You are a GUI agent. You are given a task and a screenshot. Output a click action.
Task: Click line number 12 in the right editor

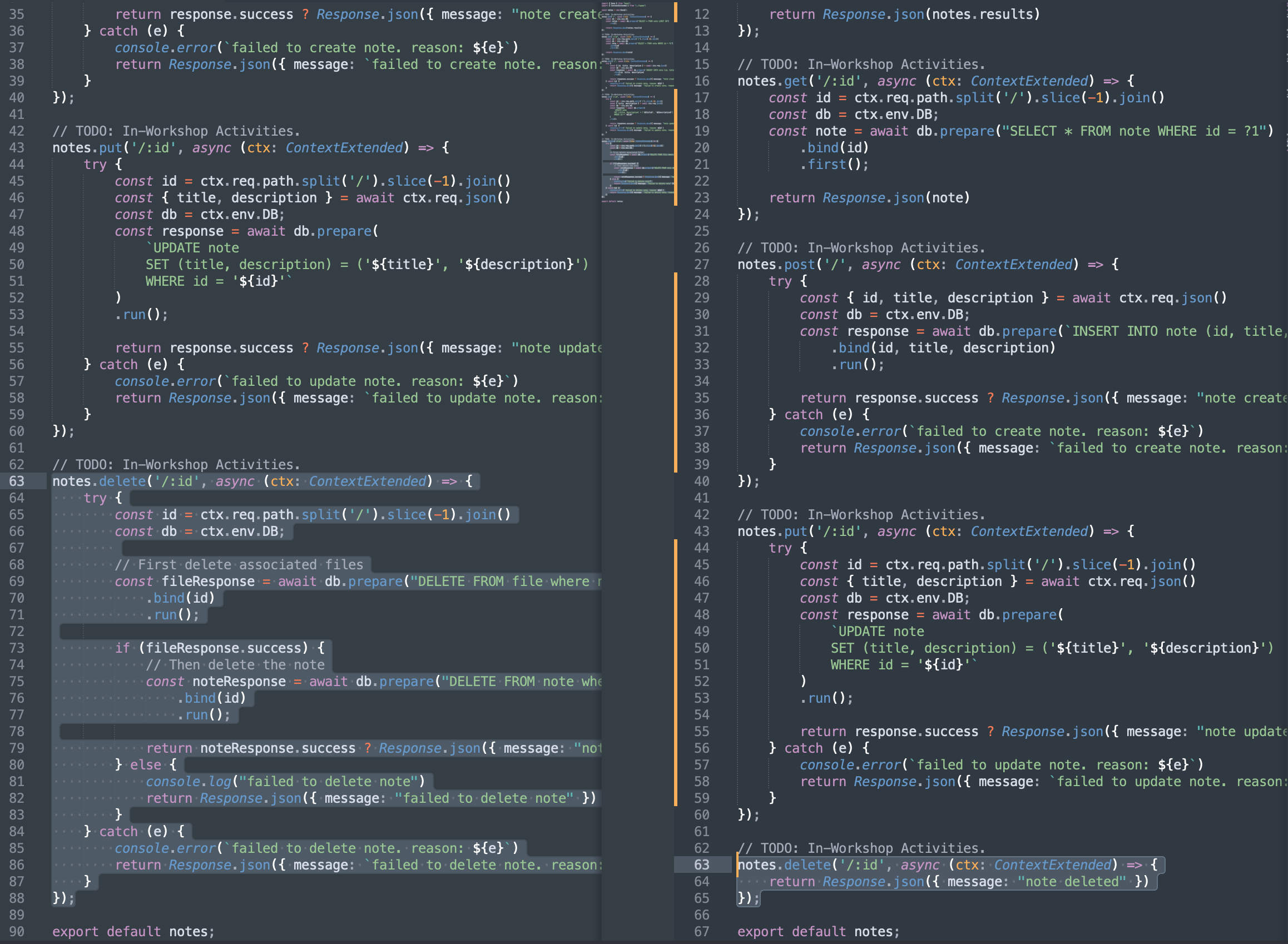click(701, 14)
